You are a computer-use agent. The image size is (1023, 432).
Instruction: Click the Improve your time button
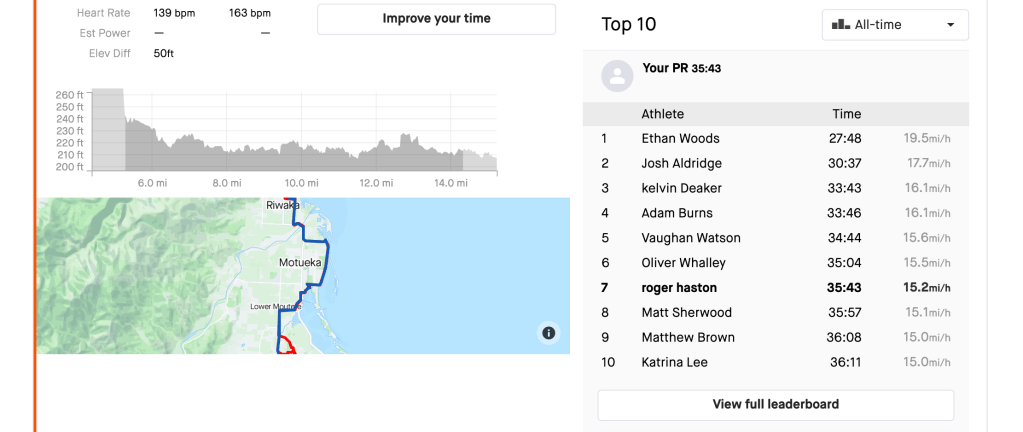(436, 19)
